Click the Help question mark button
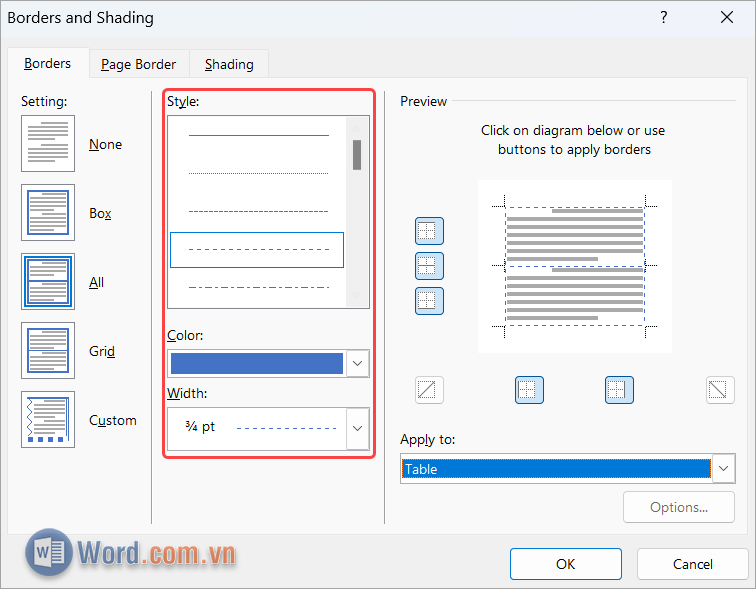 pyautogui.click(x=664, y=17)
